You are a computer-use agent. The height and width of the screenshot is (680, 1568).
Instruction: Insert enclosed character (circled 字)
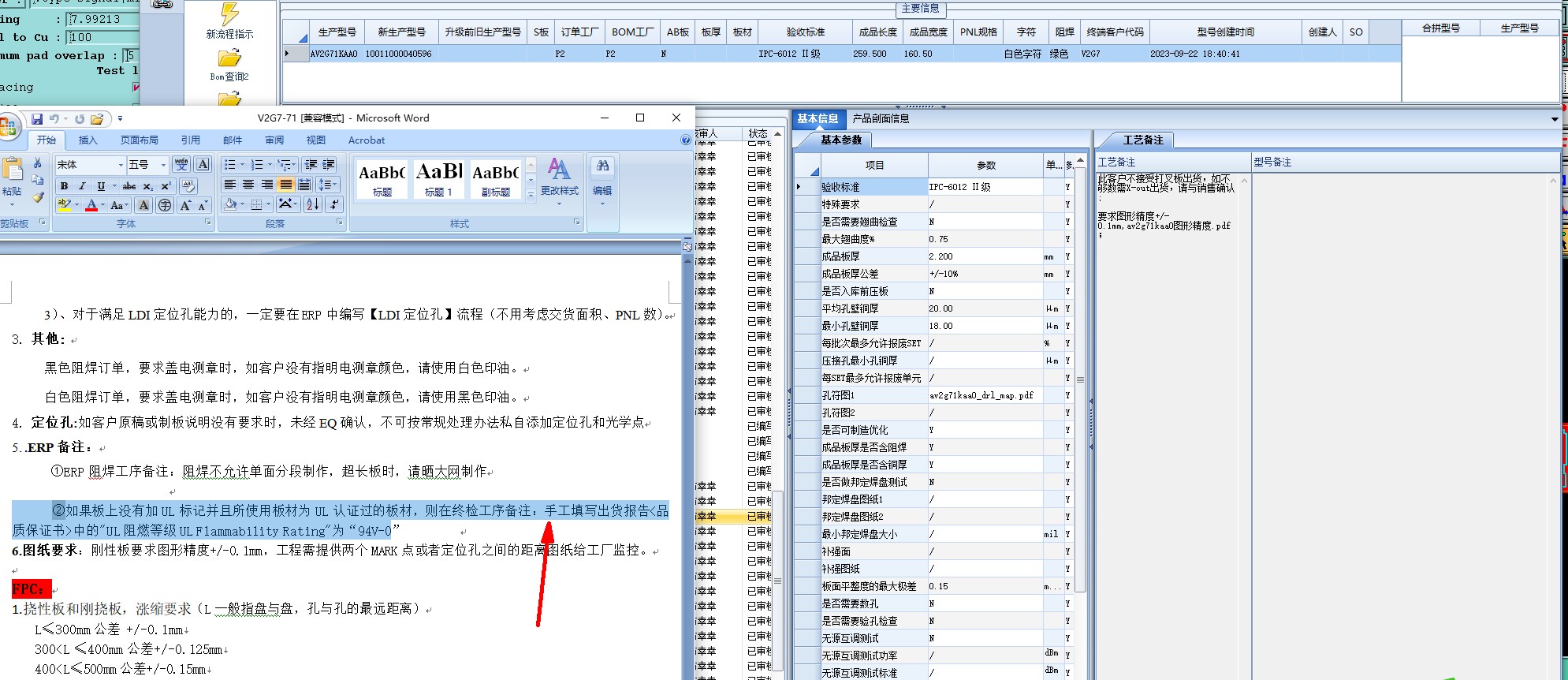tap(165, 205)
